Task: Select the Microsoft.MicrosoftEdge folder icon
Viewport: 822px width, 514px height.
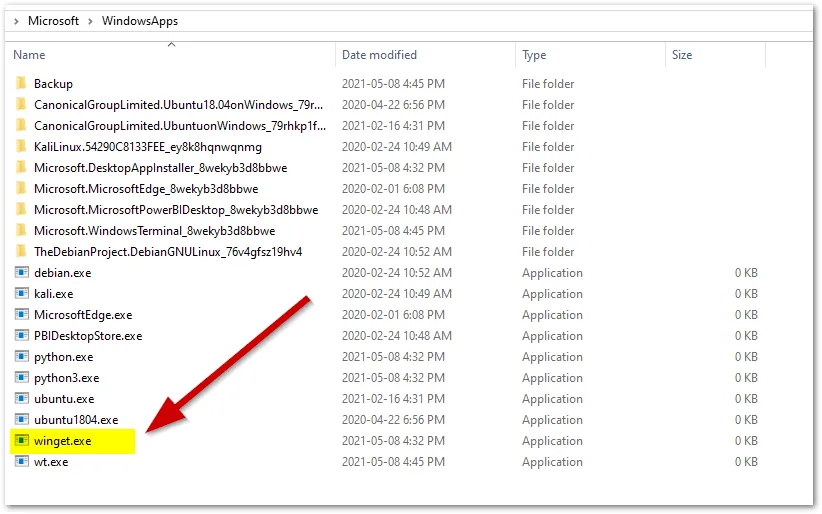Action: click(21, 188)
